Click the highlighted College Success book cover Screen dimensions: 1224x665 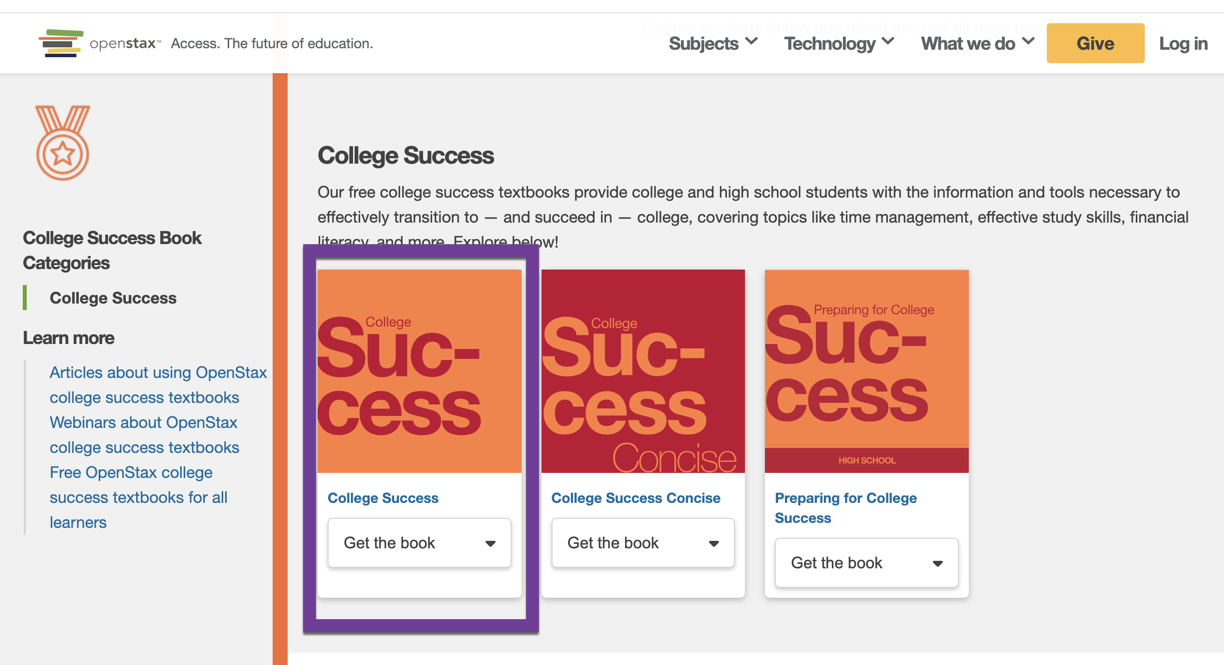(418, 370)
